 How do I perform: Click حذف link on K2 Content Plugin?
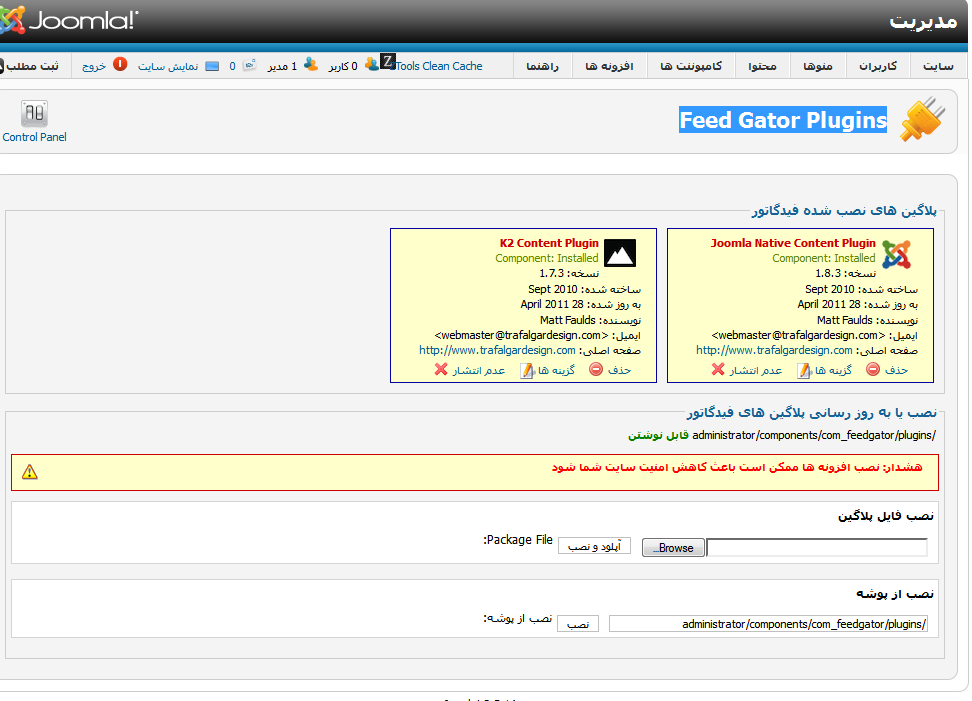pyautogui.click(x=619, y=370)
